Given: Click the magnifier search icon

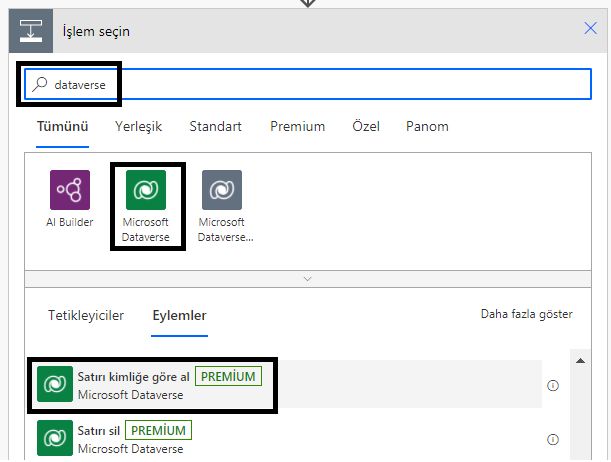Looking at the screenshot, I should tap(40, 84).
